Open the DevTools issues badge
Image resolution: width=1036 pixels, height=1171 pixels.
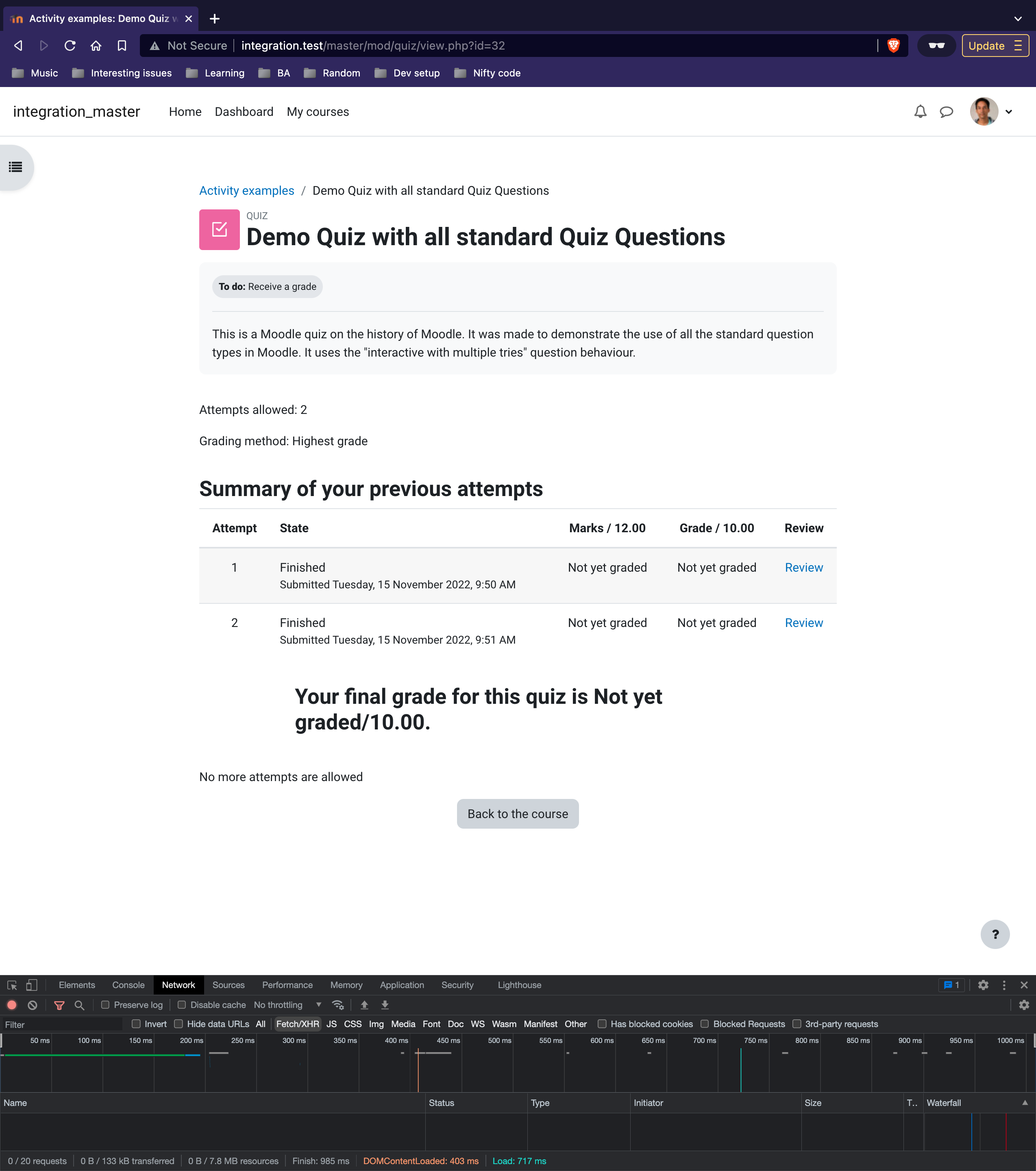click(x=952, y=985)
